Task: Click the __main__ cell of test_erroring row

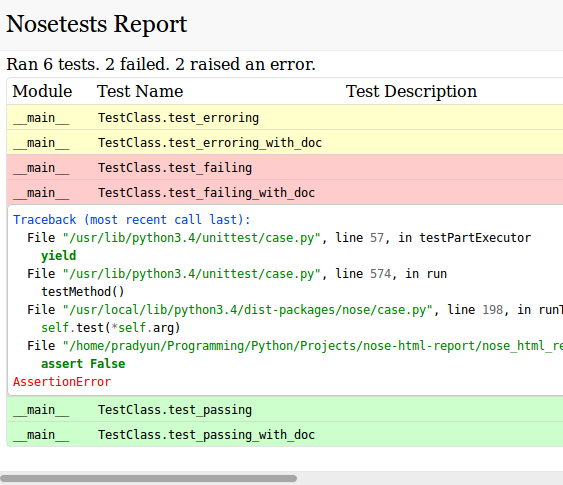Action: [41, 118]
